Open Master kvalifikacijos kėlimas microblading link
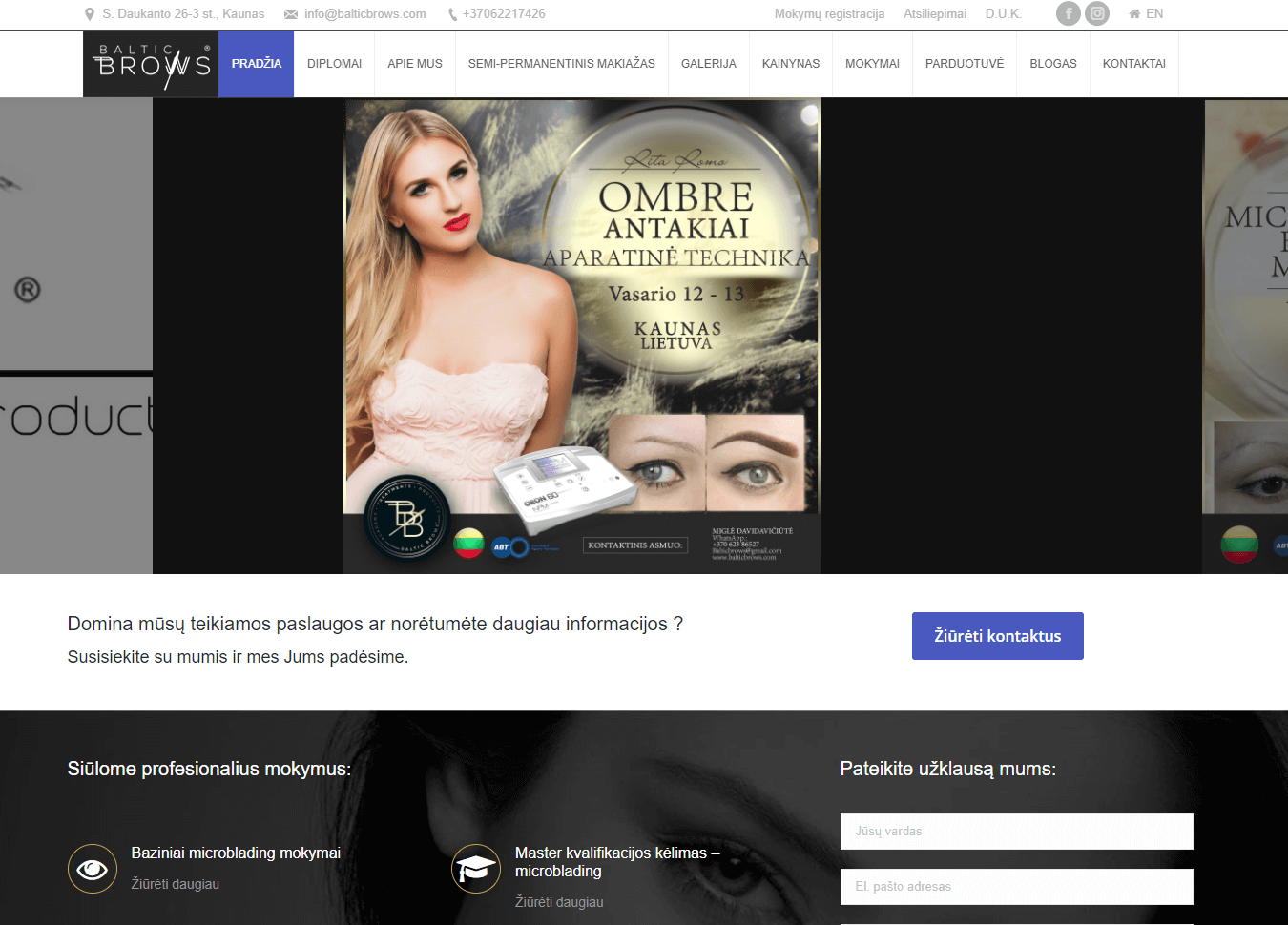The width and height of the screenshot is (1288, 925). pos(617,862)
